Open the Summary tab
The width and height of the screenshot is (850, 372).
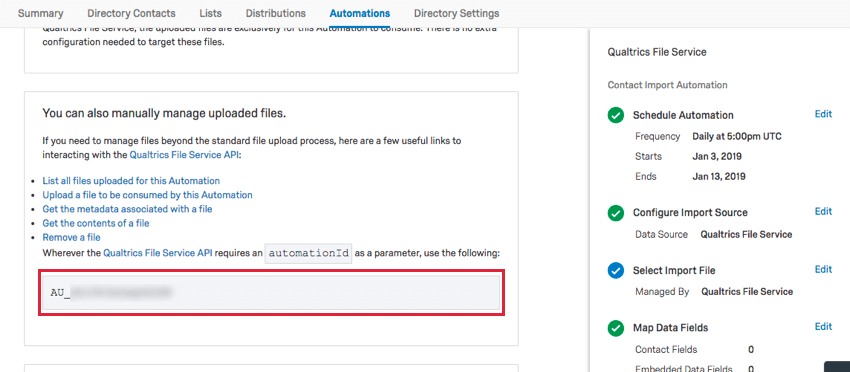[41, 14]
